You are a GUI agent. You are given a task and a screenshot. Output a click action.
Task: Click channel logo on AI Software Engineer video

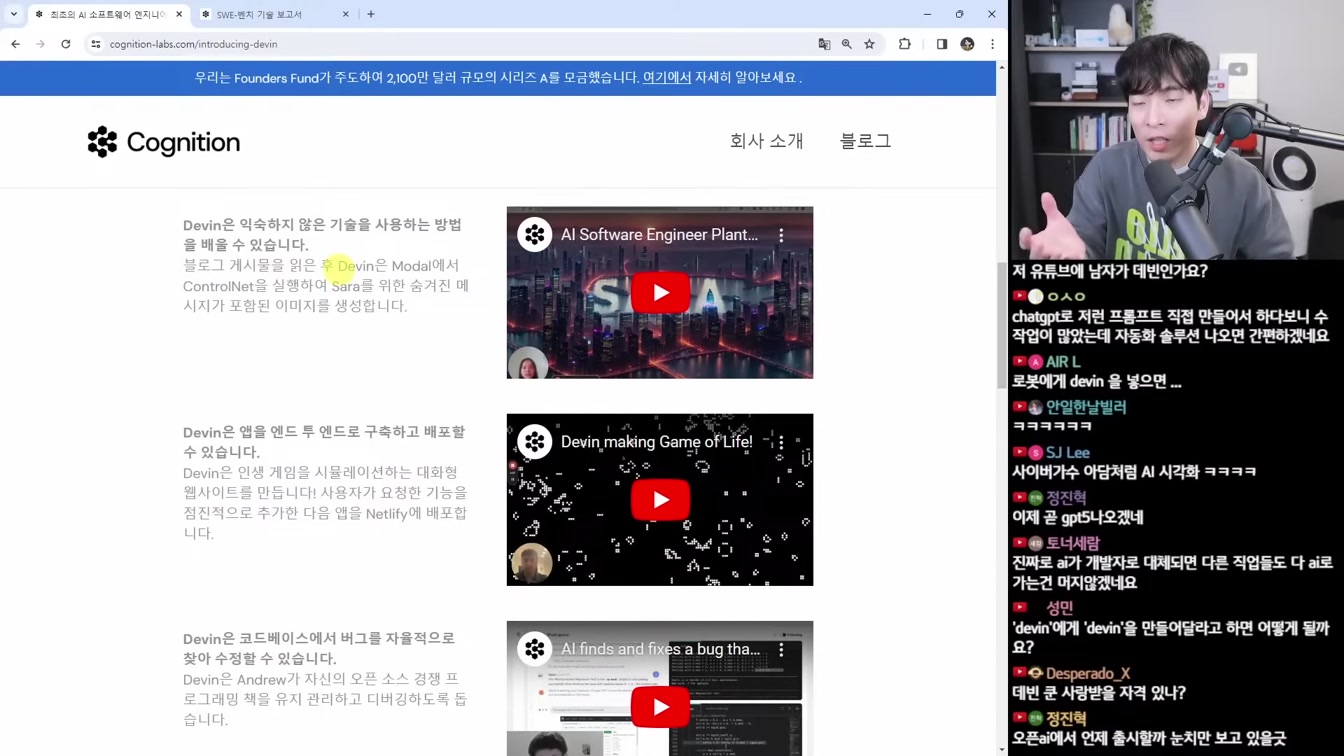pyautogui.click(x=535, y=235)
